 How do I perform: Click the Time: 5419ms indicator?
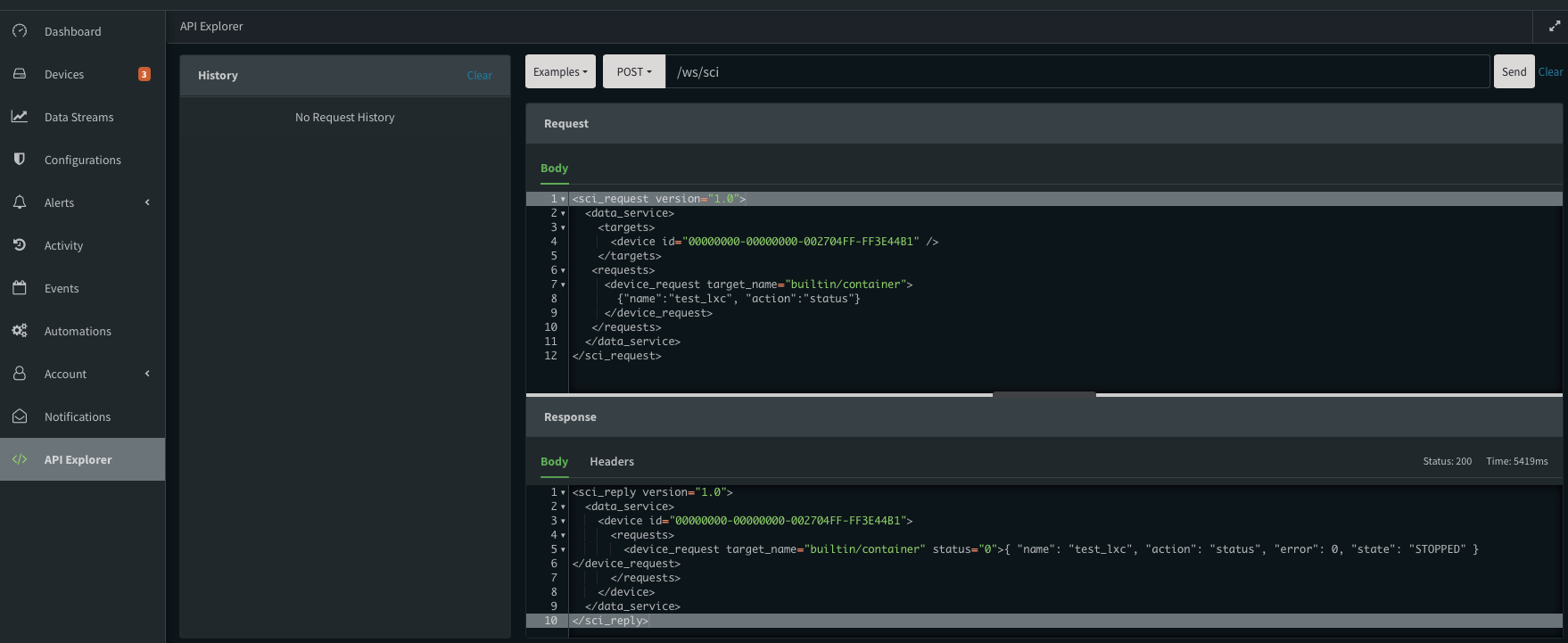[1516, 461]
